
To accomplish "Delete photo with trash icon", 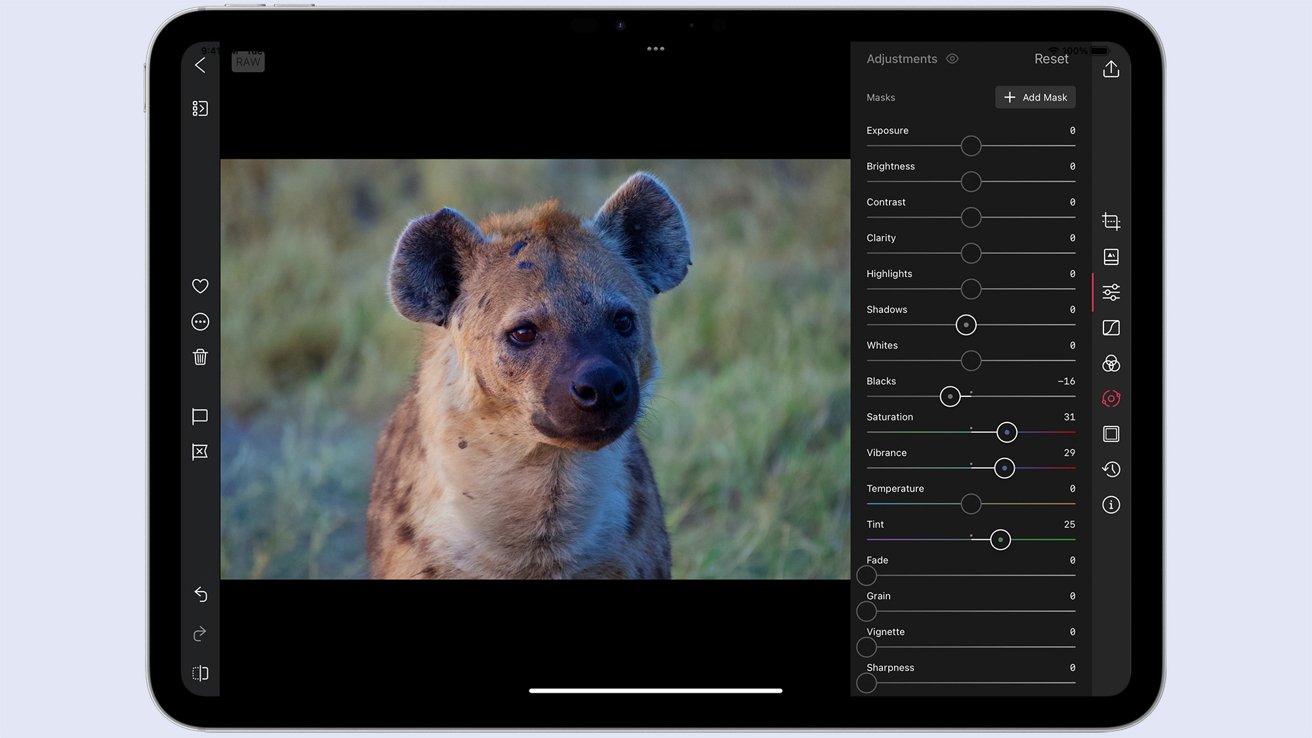I will click(x=200, y=357).
